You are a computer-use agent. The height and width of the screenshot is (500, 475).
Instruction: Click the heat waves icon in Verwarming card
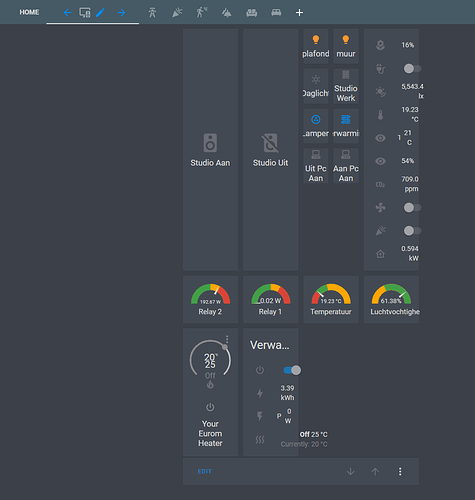pos(260,440)
